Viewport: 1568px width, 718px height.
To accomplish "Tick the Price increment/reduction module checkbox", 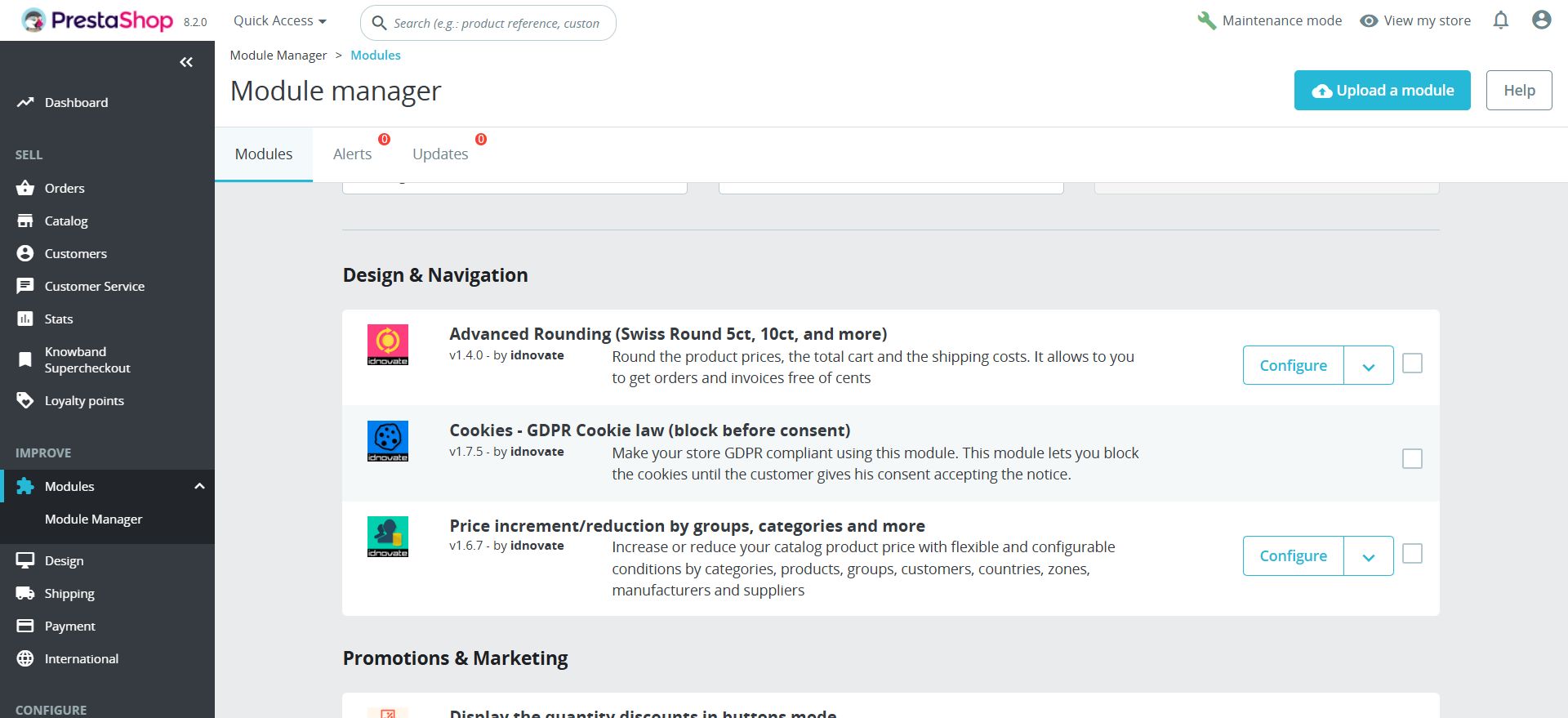I will 1412,554.
